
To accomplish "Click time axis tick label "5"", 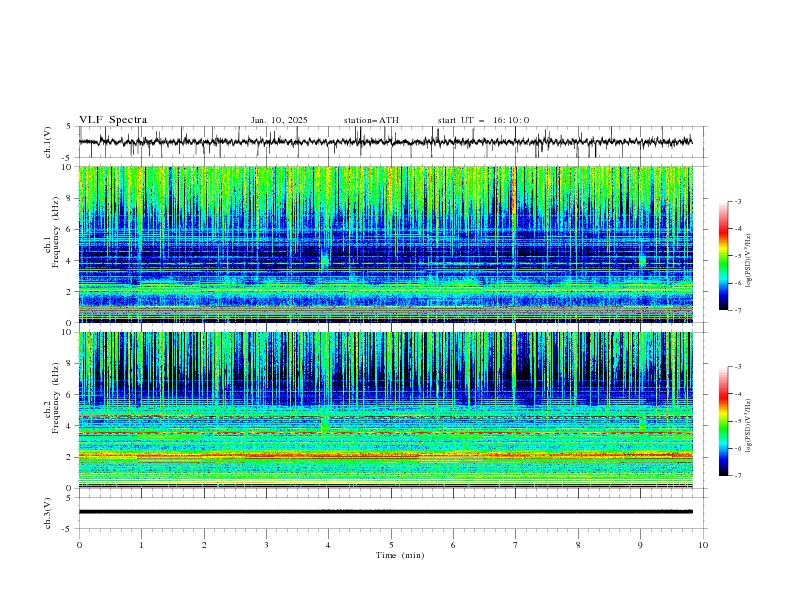I will coord(391,545).
